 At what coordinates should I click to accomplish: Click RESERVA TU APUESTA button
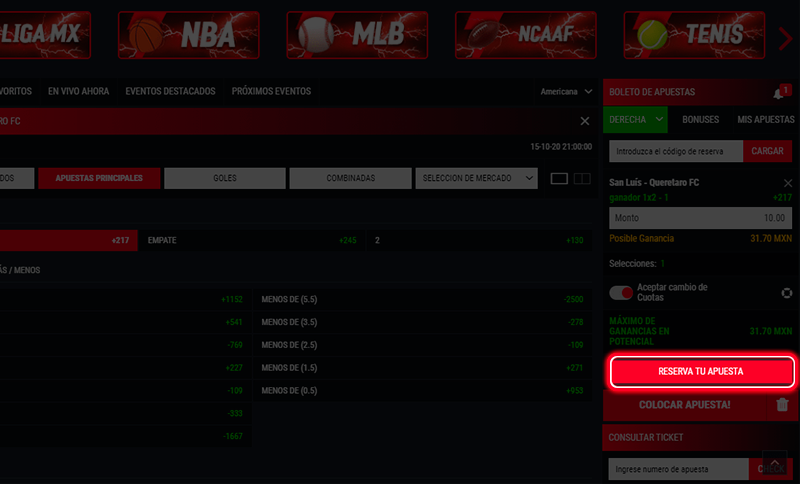tap(701, 371)
